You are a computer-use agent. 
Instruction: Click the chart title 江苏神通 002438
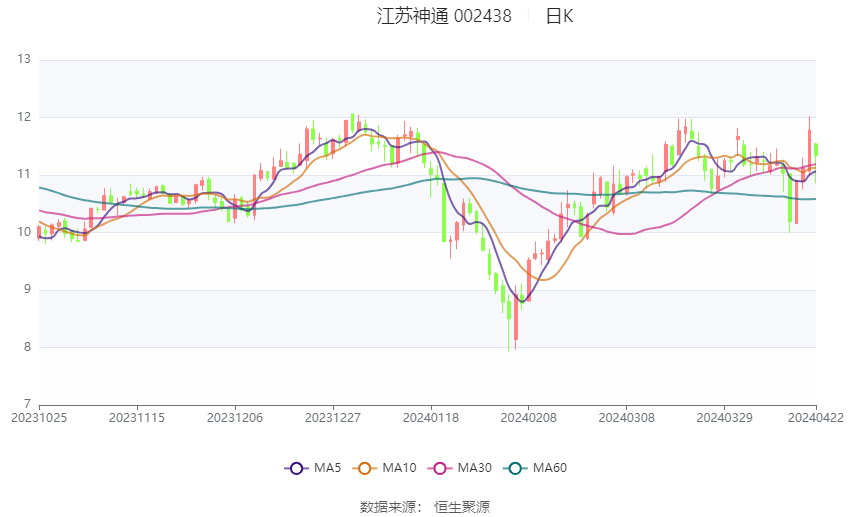point(444,16)
